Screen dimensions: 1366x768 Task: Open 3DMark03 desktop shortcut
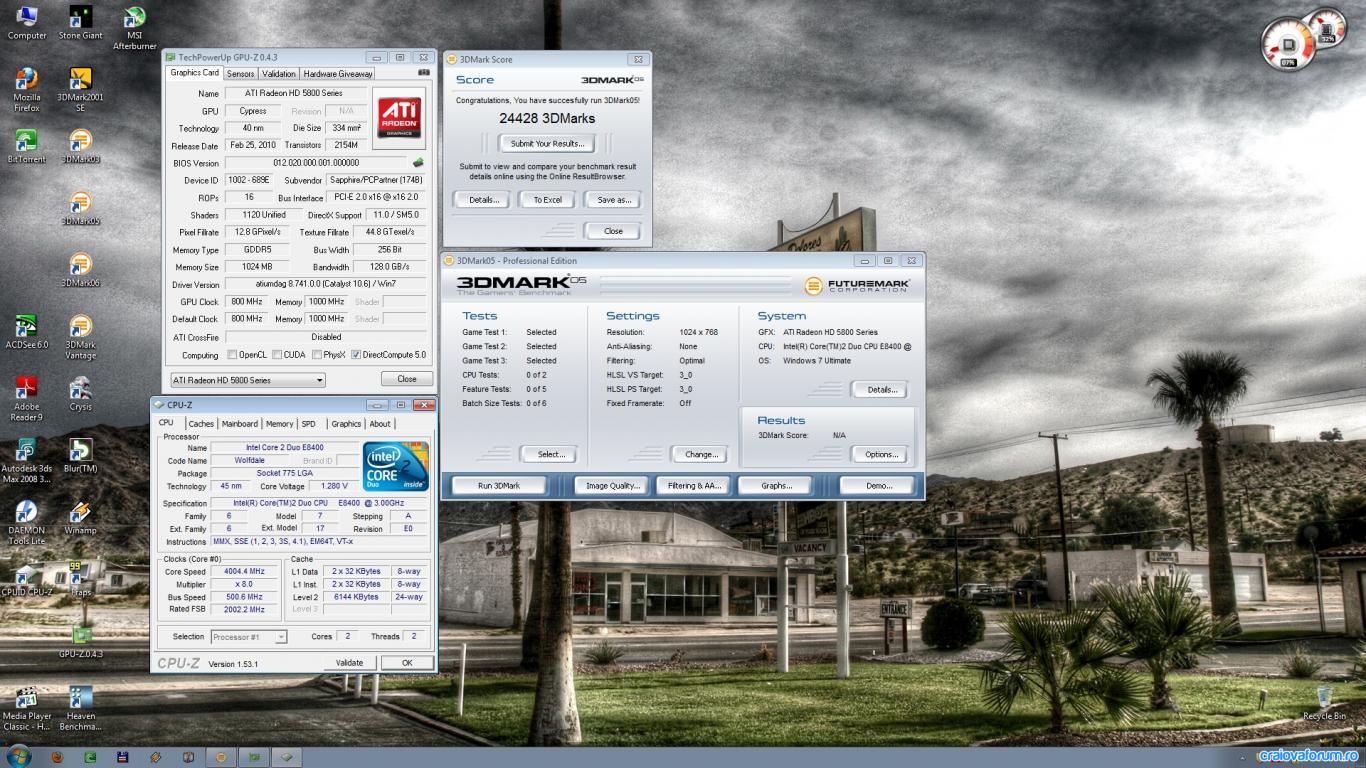[x=80, y=146]
